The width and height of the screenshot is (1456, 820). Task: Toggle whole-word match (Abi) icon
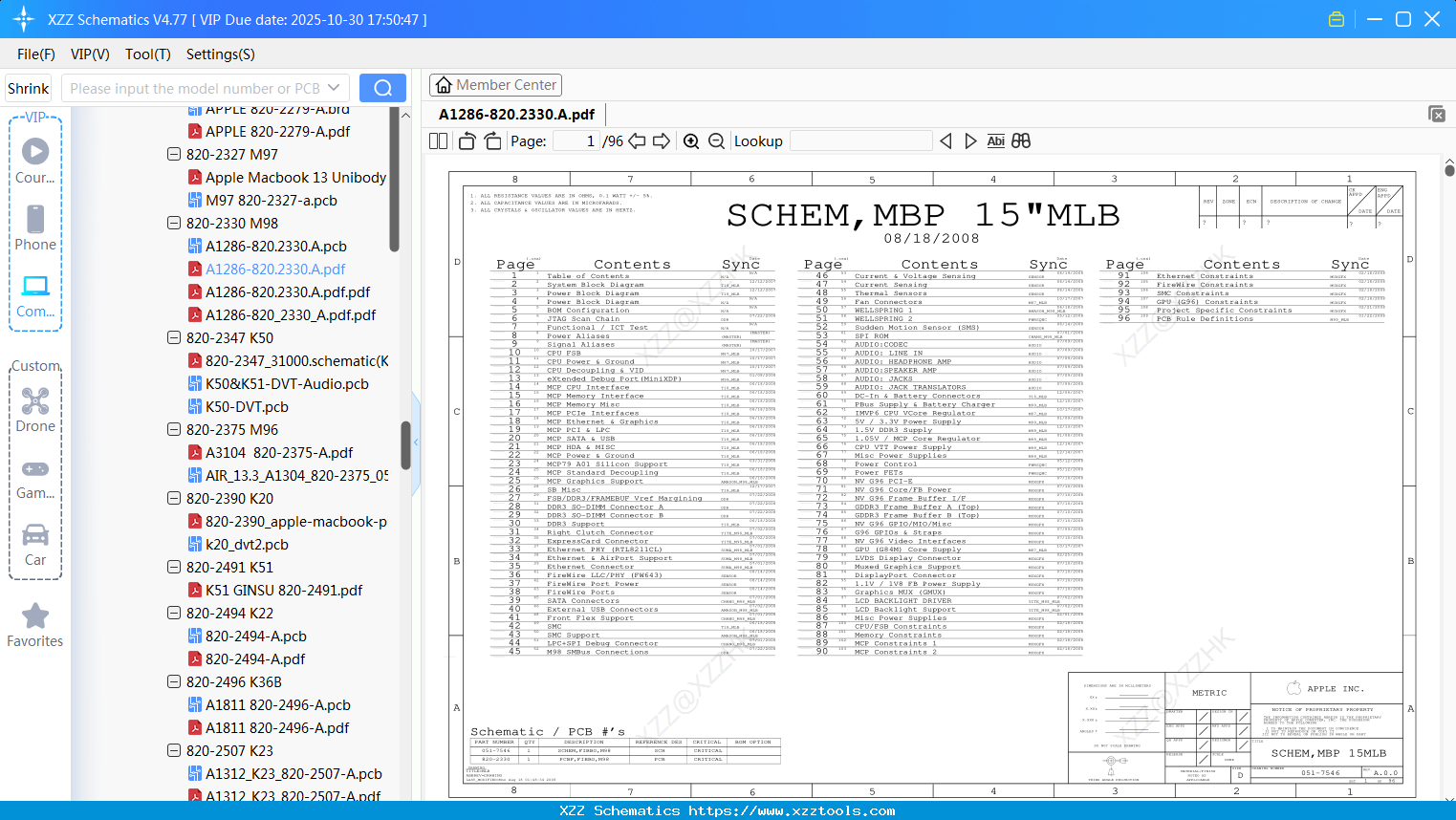[x=995, y=141]
